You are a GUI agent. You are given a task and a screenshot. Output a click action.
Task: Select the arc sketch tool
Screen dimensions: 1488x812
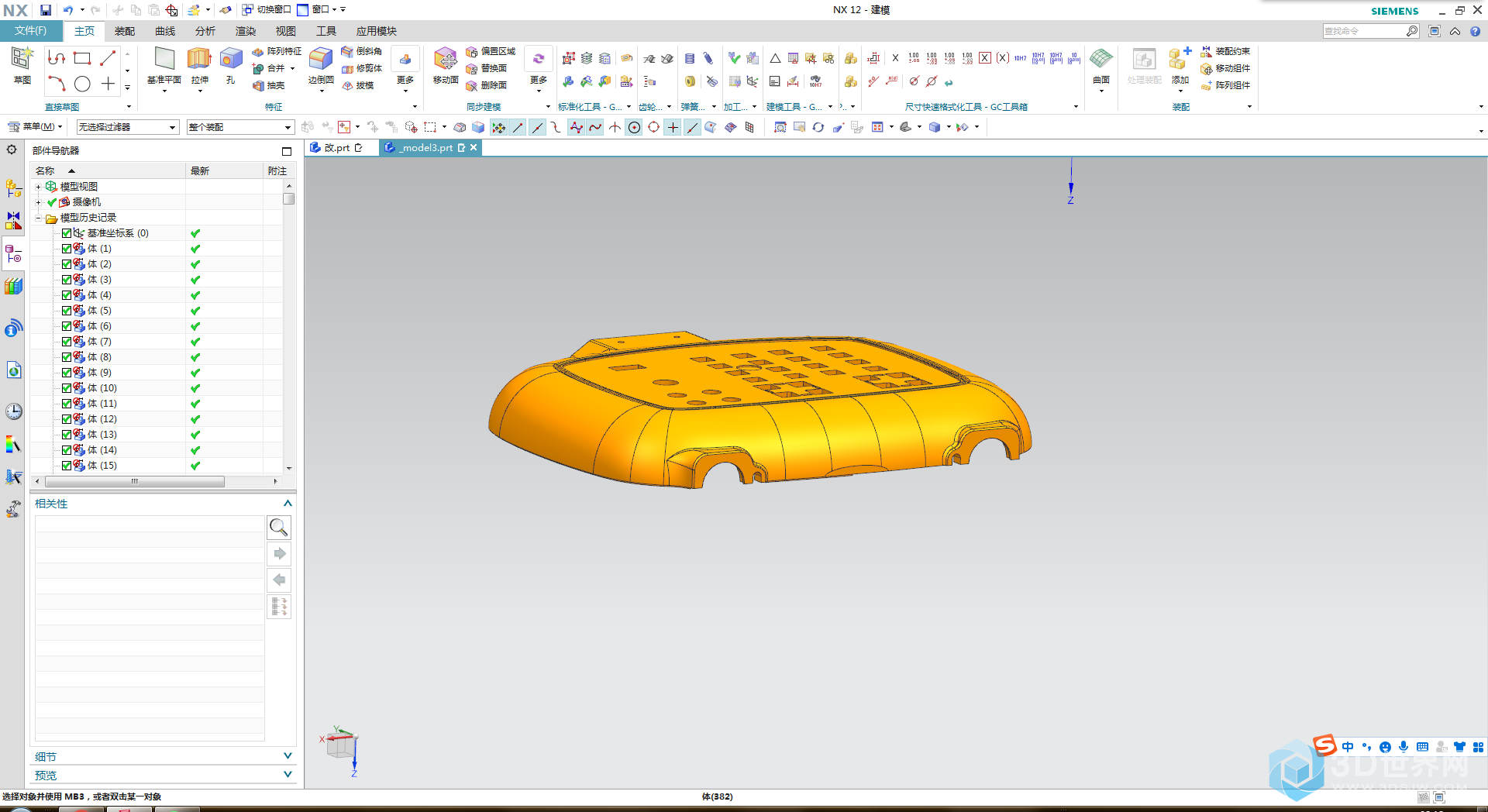pos(57,84)
